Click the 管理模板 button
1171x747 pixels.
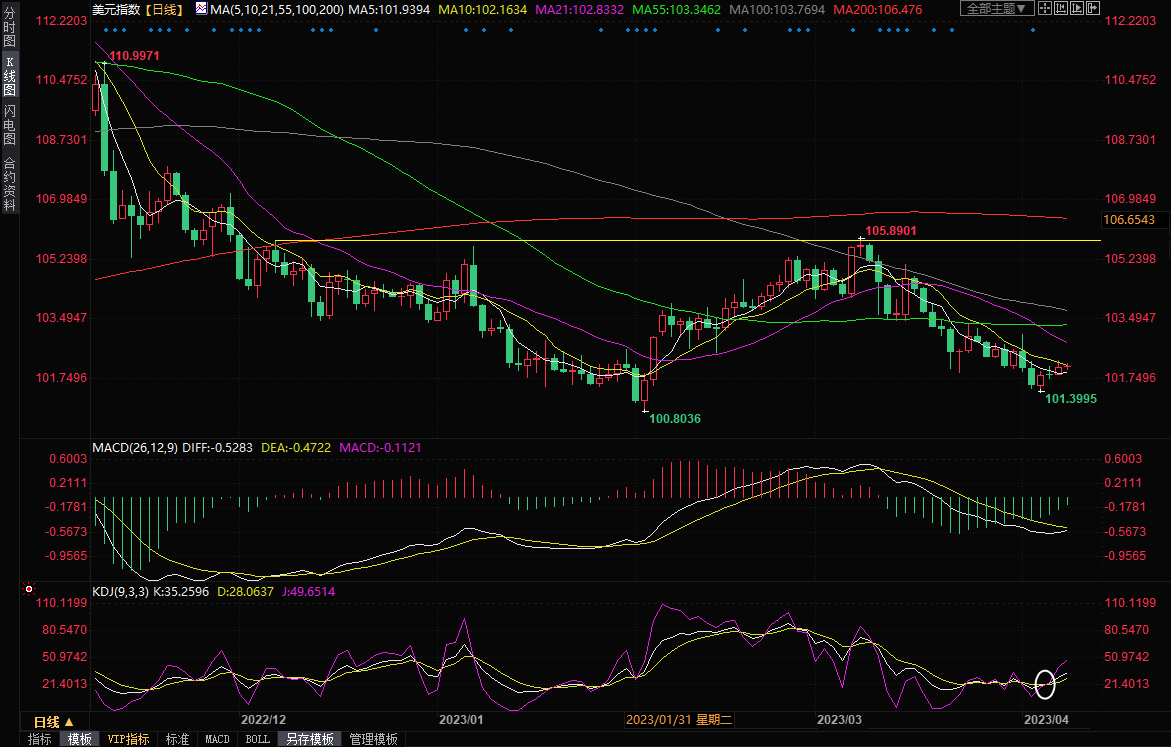[372, 739]
